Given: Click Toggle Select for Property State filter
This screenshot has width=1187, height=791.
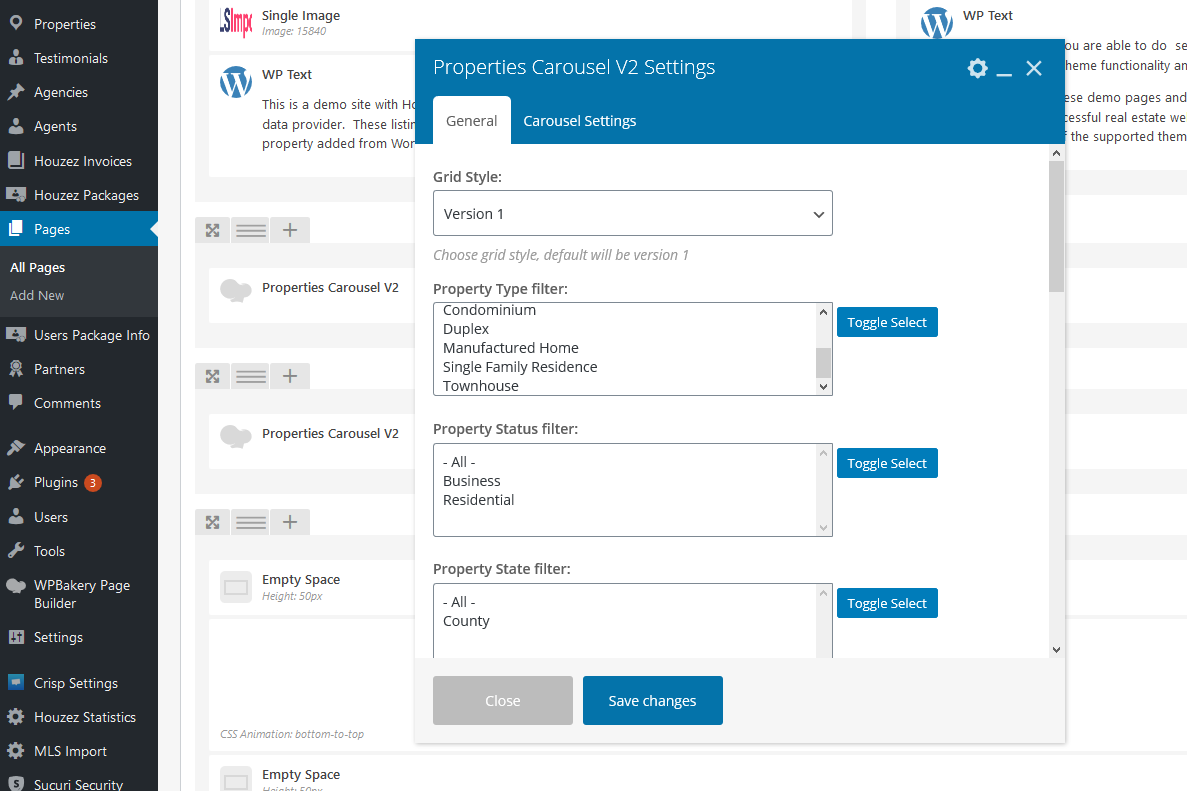Looking at the screenshot, I should tap(887, 603).
